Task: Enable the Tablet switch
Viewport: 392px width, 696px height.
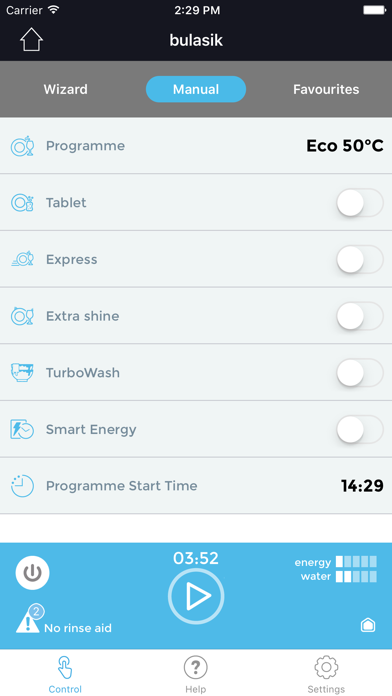Action: tap(360, 202)
